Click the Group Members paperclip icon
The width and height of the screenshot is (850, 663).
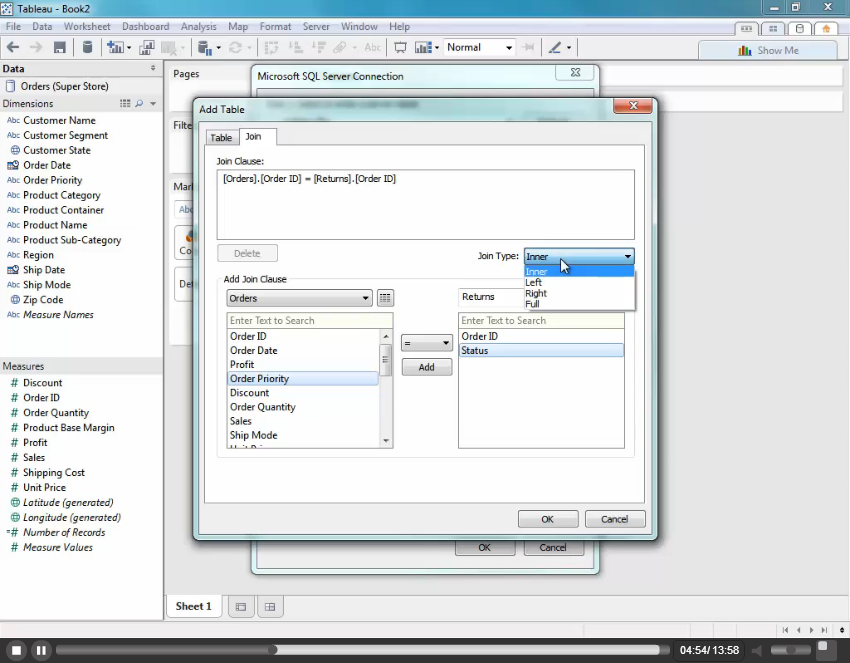pos(340,48)
